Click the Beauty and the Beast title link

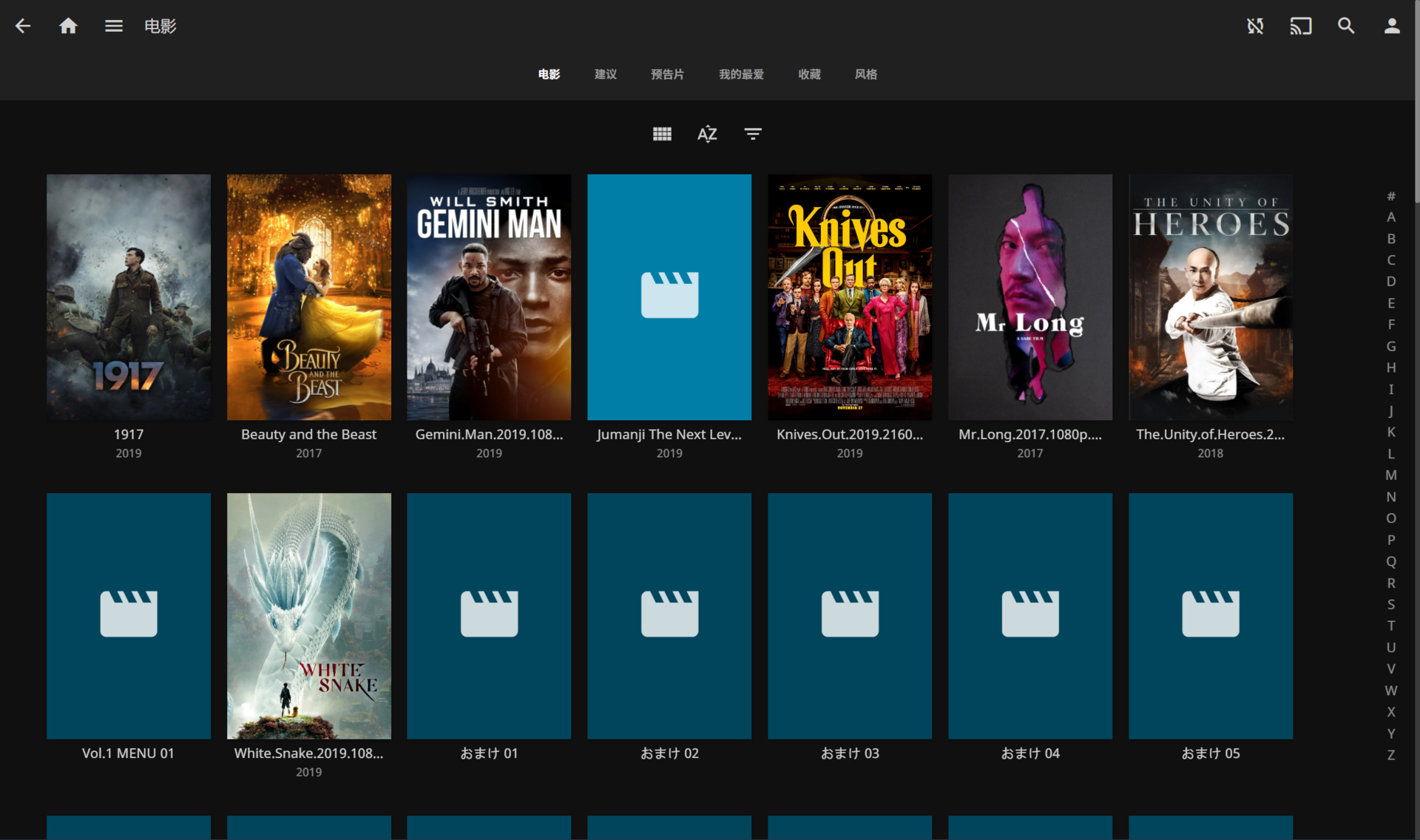(308, 434)
